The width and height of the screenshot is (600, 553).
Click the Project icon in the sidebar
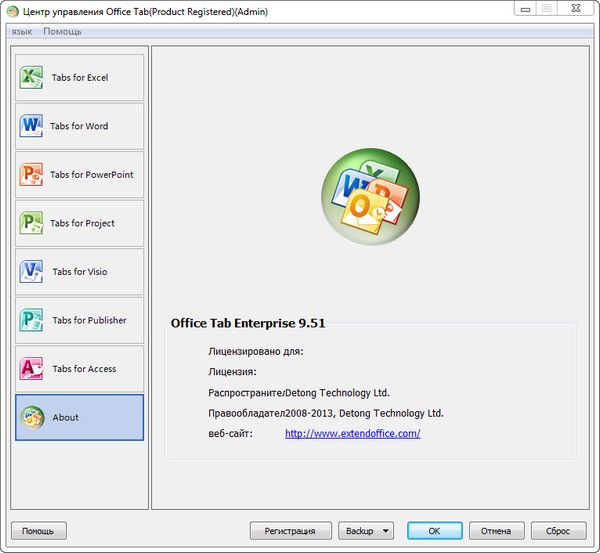click(x=31, y=223)
